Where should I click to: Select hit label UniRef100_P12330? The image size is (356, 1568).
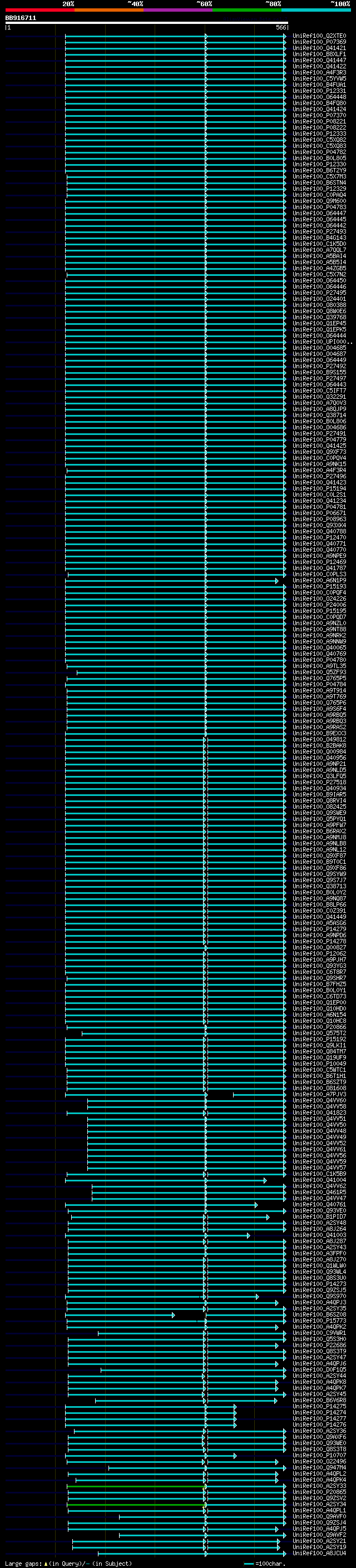click(319, 164)
